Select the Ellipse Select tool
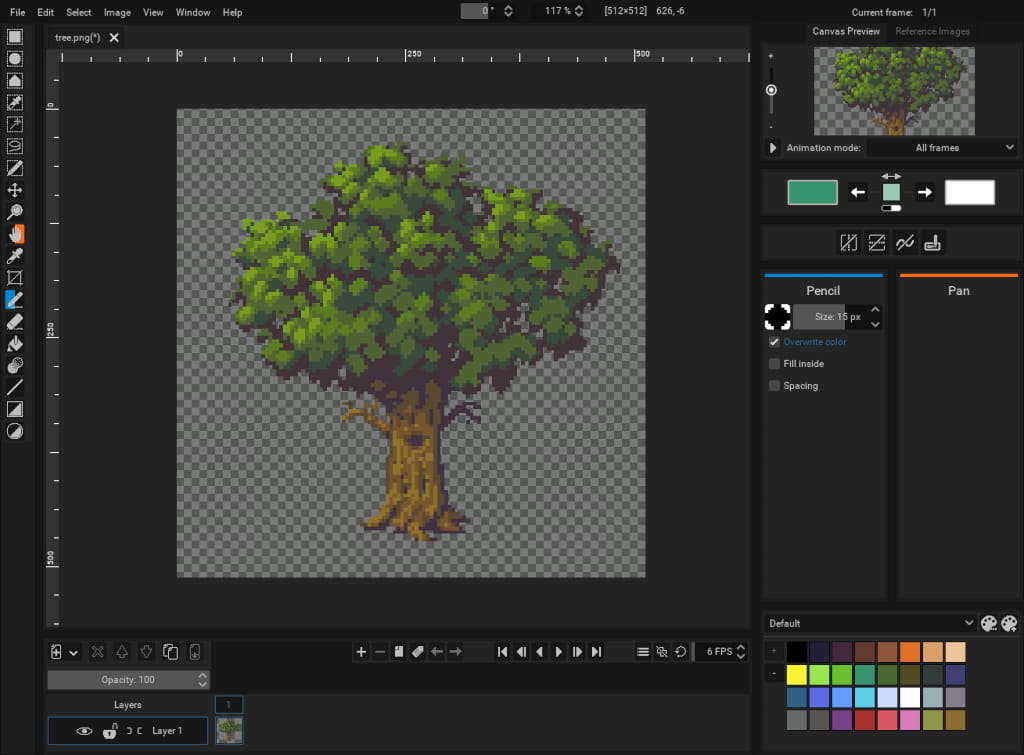Image resolution: width=1024 pixels, height=755 pixels. pyautogui.click(x=15, y=58)
